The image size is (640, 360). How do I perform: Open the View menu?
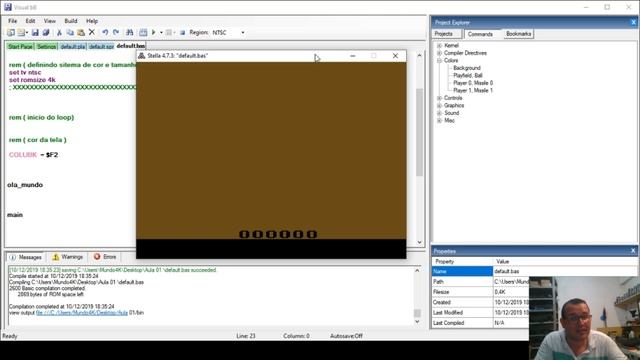50,21
